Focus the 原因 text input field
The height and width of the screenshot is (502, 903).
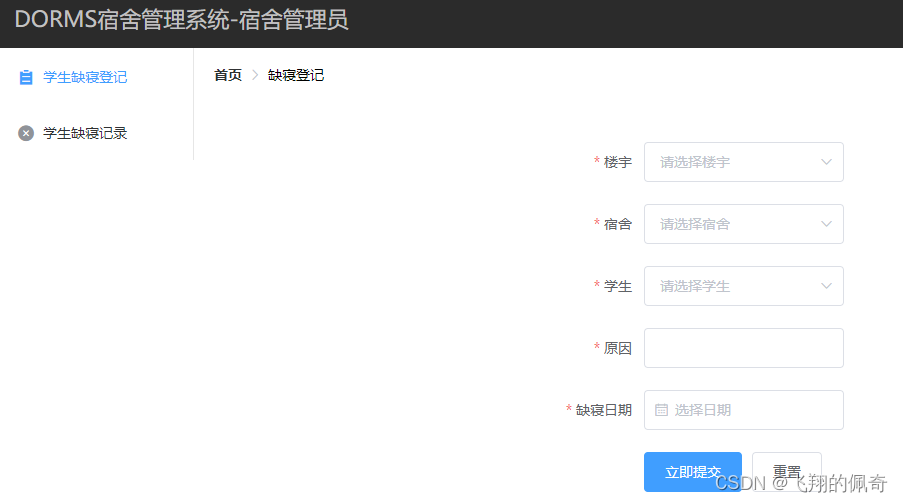click(743, 348)
